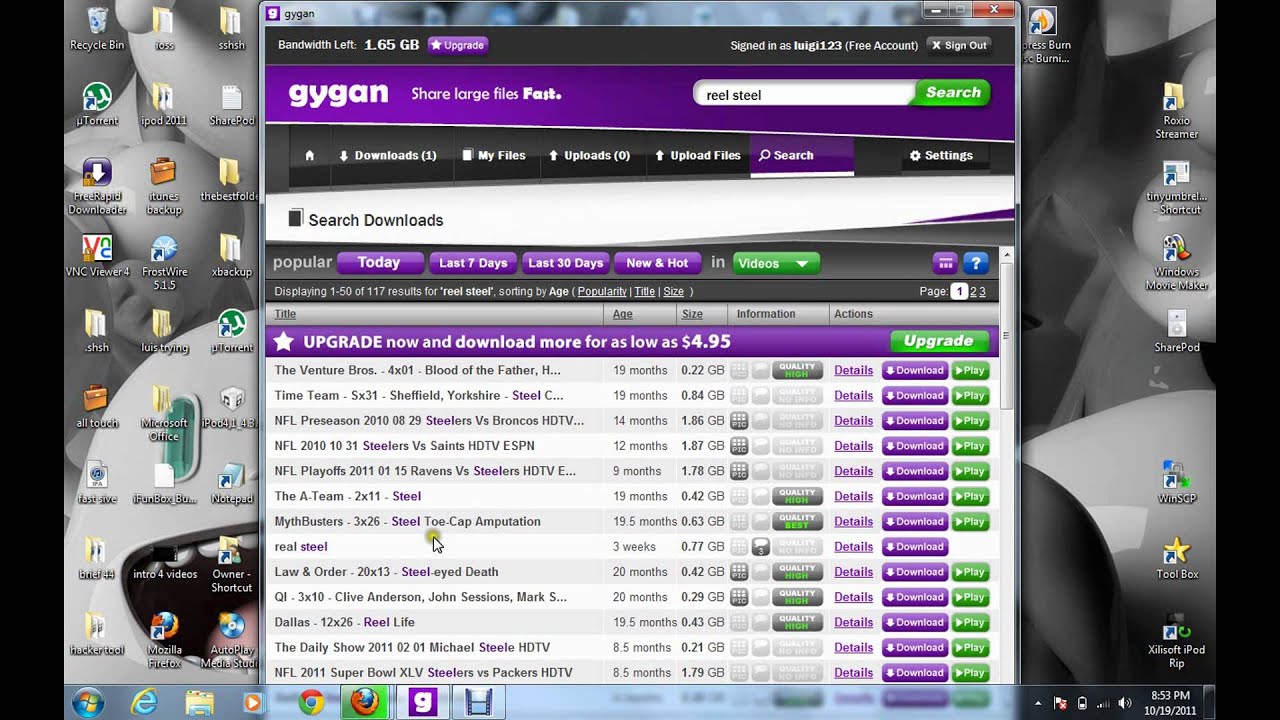
Task: Play the Dallas Reel Life video
Action: pyautogui.click(x=970, y=622)
